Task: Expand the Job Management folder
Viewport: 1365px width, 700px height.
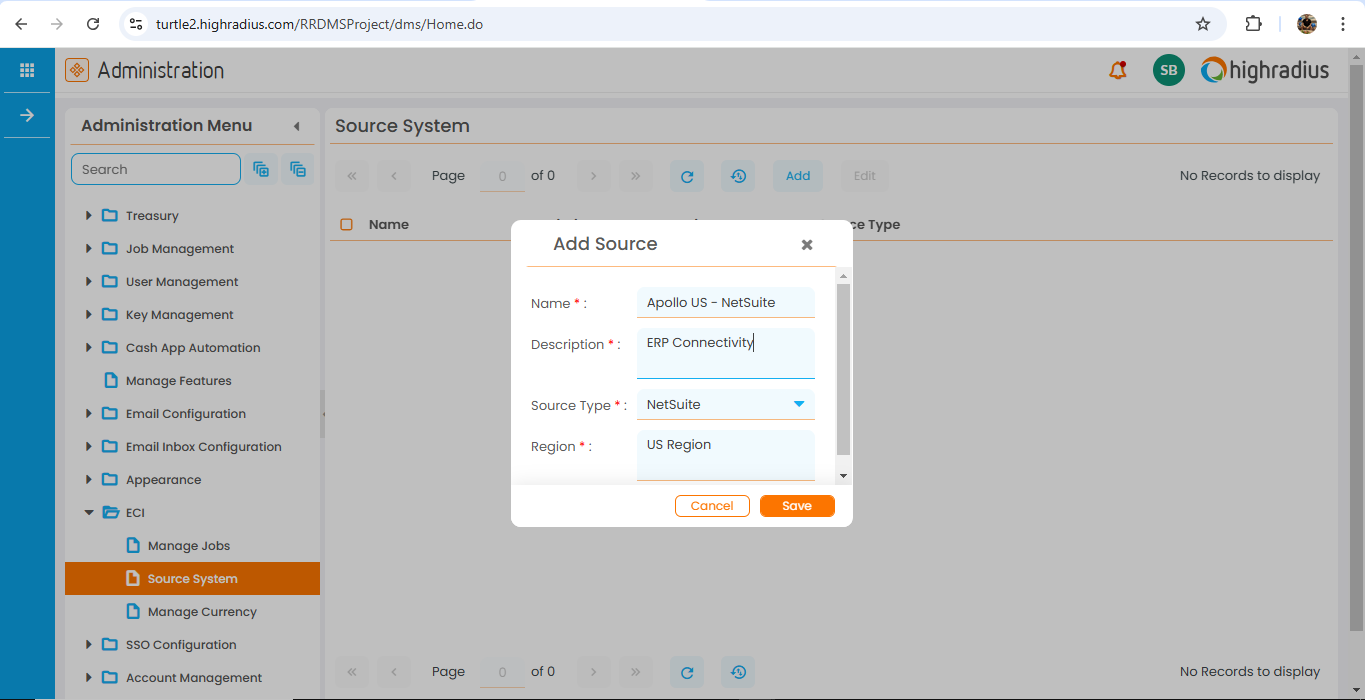Action: pos(88,249)
